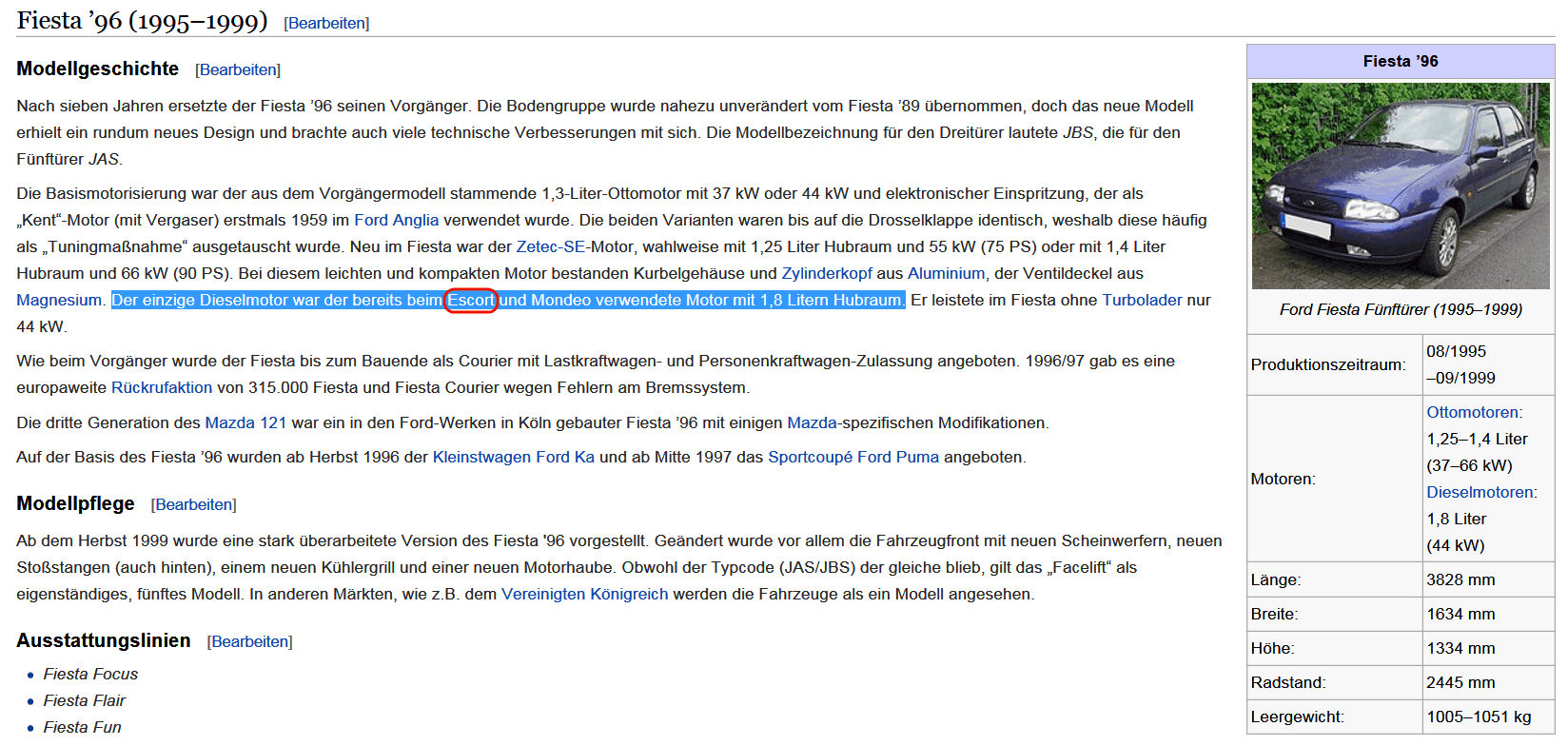Image resolution: width=1568 pixels, height=746 pixels.
Task: Open the Aluminium article link
Action: [946, 274]
